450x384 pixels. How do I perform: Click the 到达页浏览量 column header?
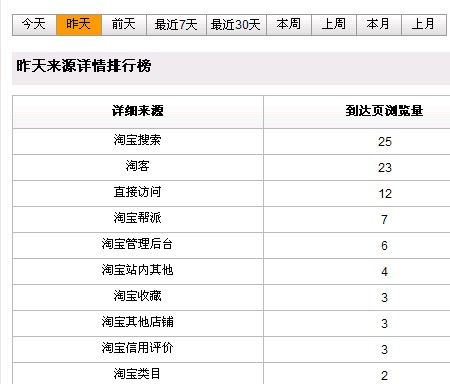click(x=384, y=111)
